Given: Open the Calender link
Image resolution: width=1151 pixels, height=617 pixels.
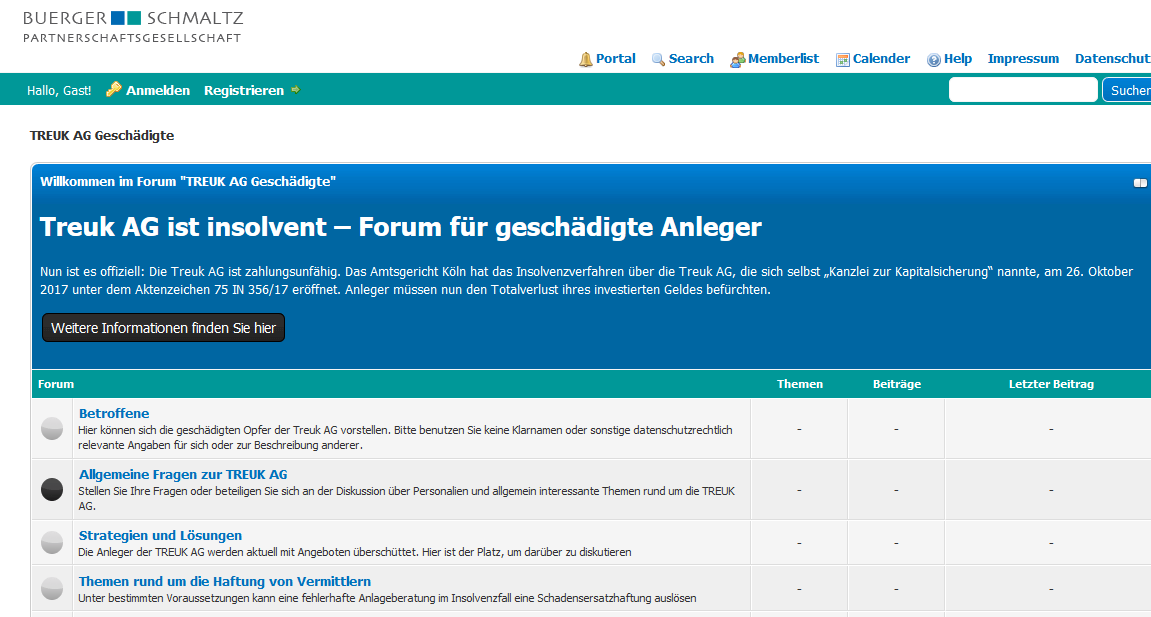Looking at the screenshot, I should (881, 59).
